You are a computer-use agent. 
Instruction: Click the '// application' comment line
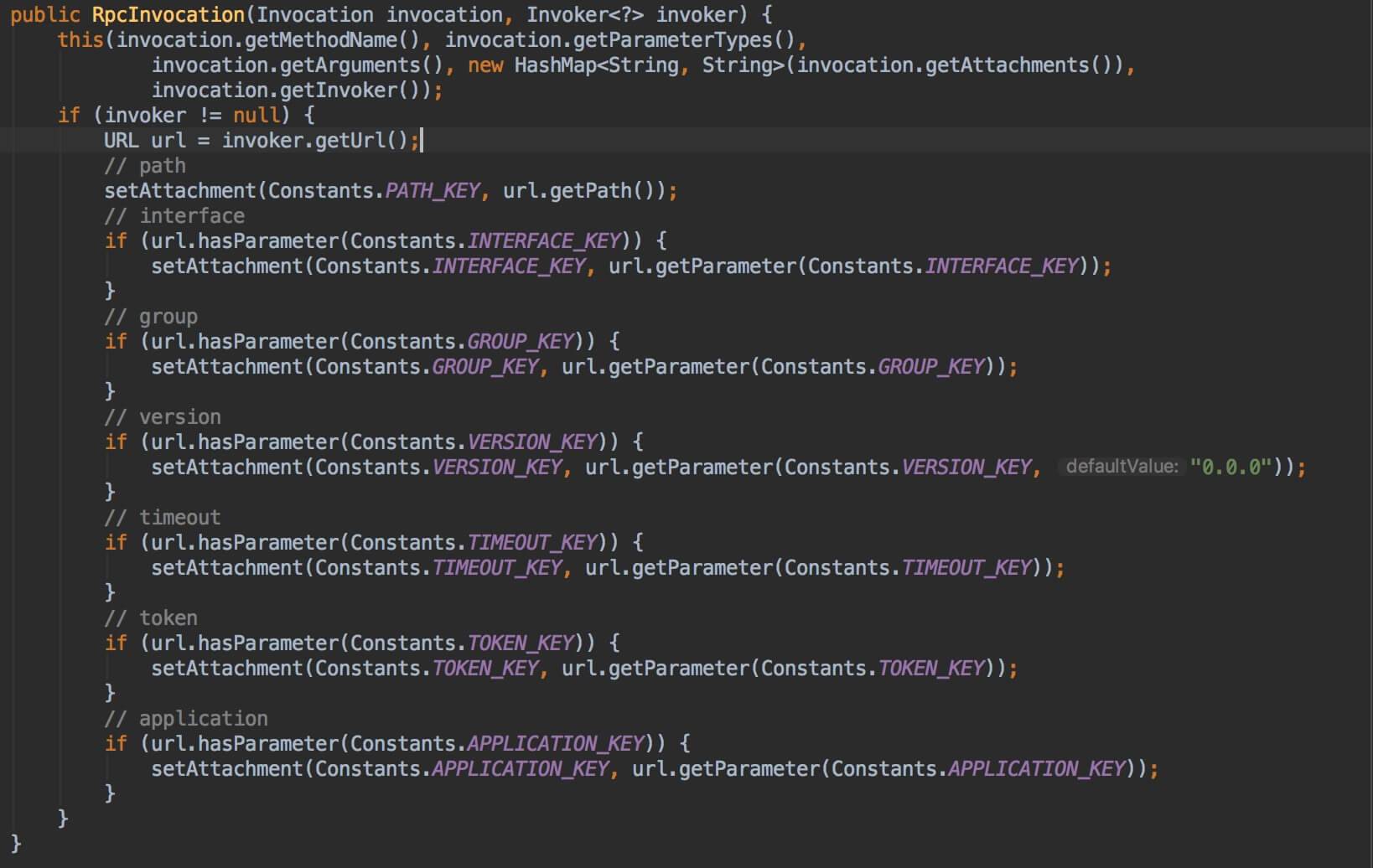pyautogui.click(x=186, y=719)
